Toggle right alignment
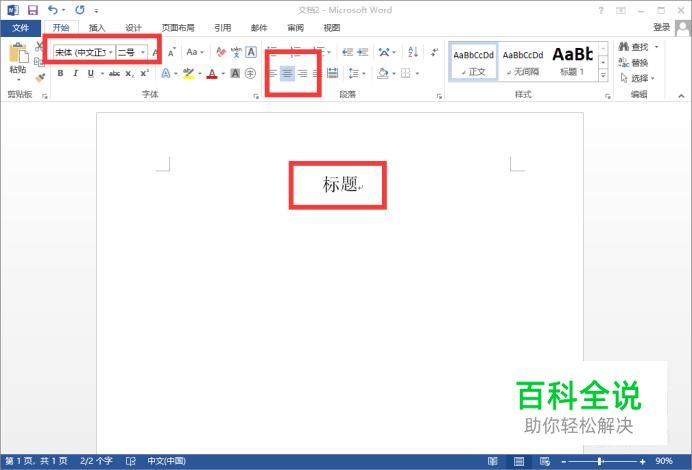 302,73
